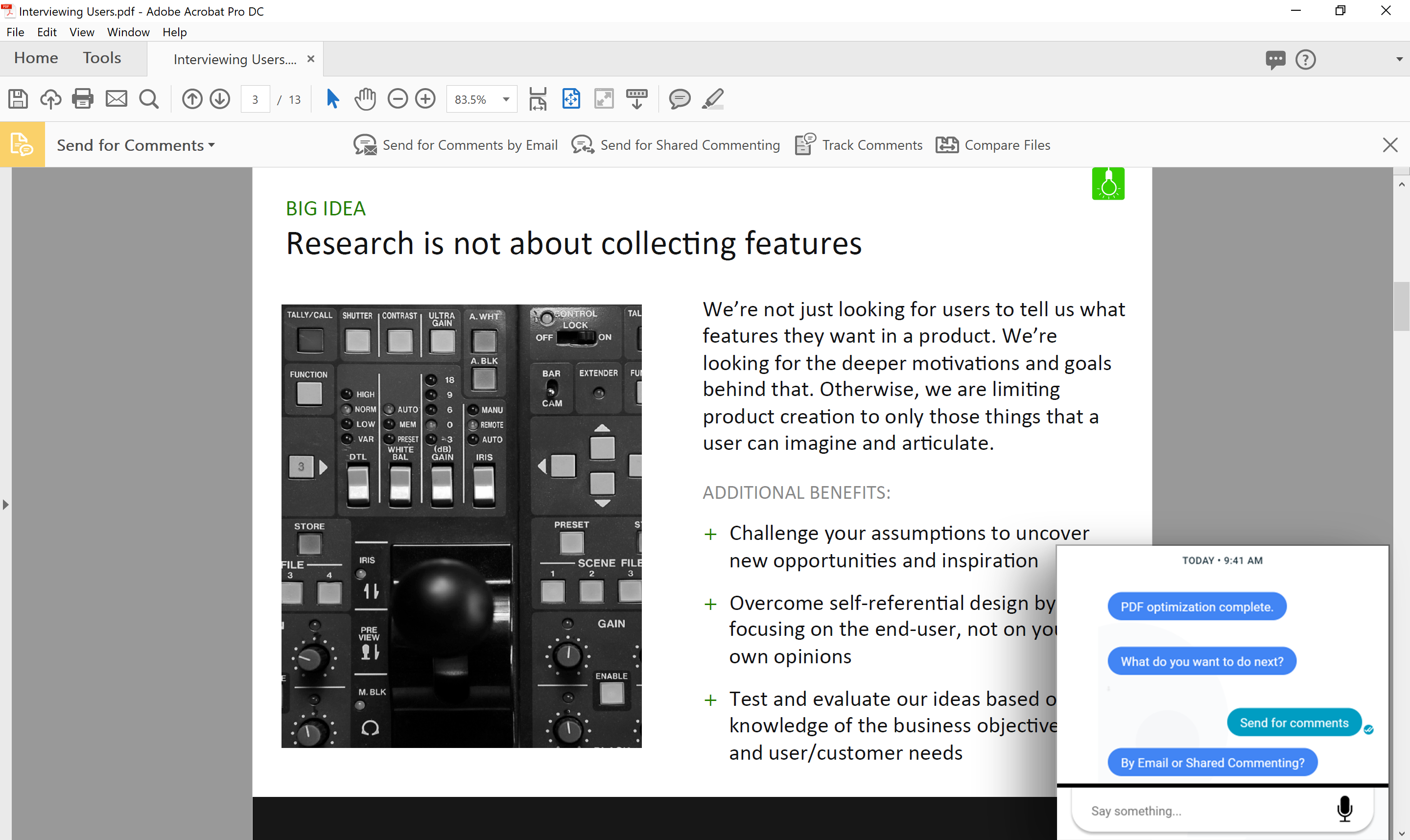Close the Send for Comments toolbar
The width and height of the screenshot is (1410, 840).
[1389, 145]
